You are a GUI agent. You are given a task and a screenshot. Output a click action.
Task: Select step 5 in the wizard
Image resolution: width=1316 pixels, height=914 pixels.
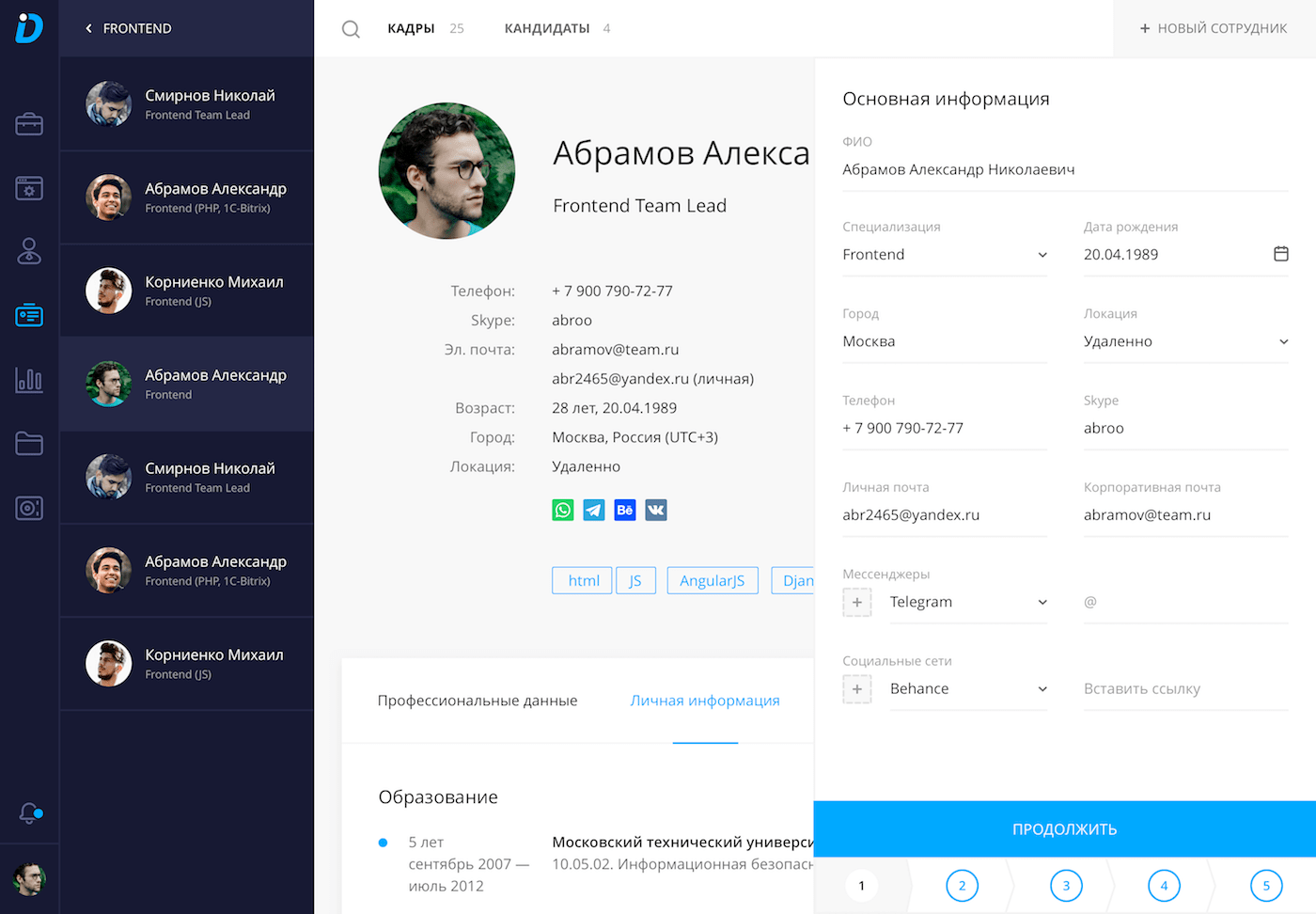(1265, 886)
